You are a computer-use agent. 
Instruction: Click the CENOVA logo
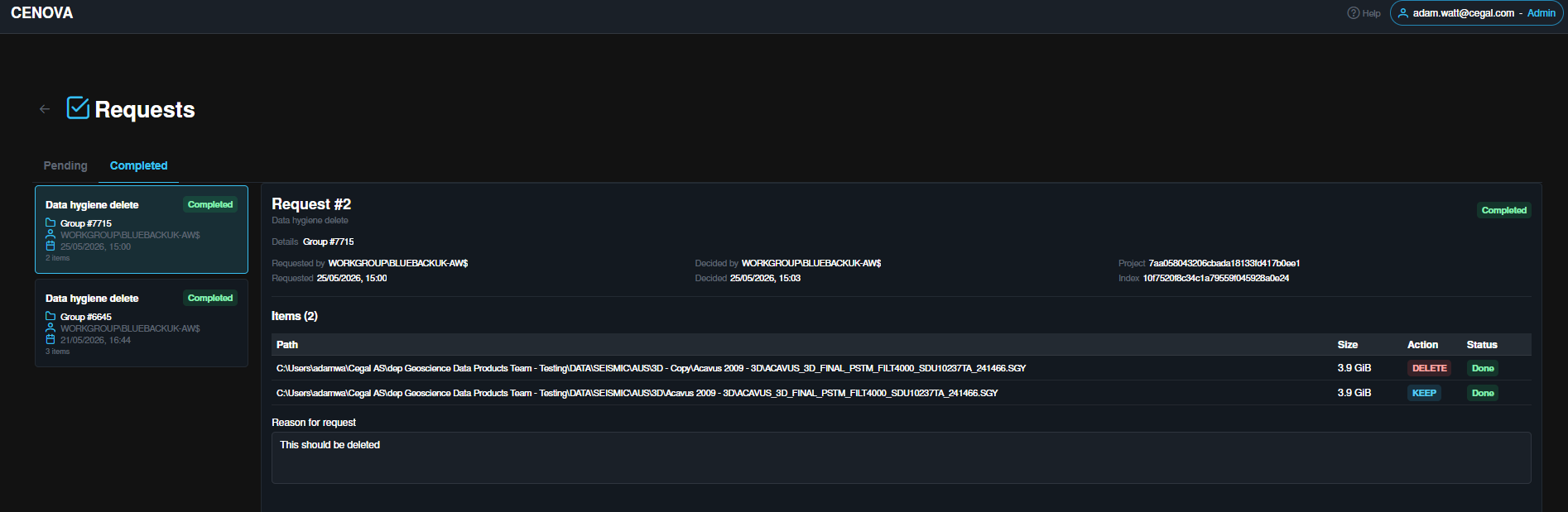pyautogui.click(x=41, y=12)
